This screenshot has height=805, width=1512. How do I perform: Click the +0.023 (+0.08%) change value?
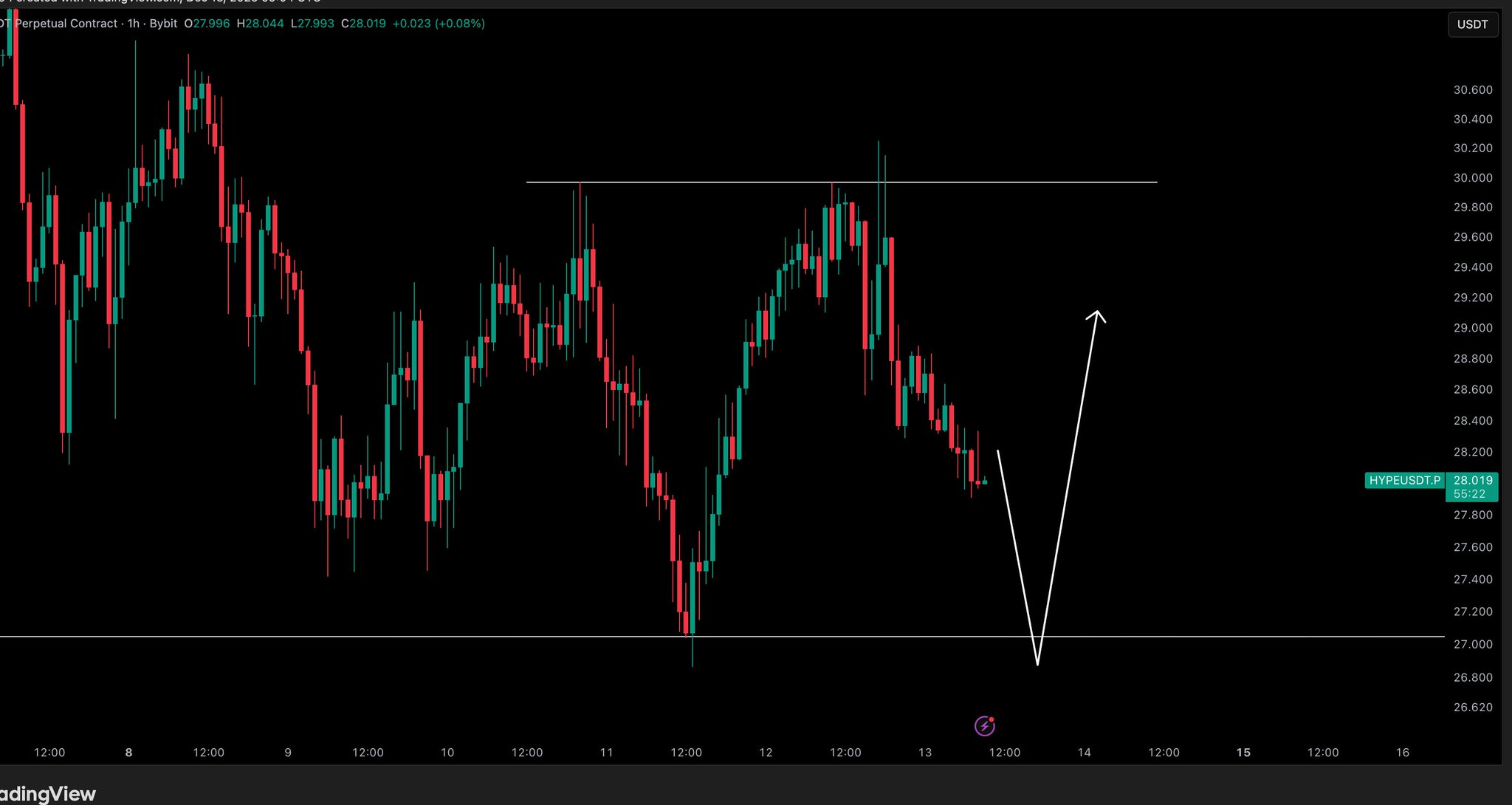click(439, 24)
